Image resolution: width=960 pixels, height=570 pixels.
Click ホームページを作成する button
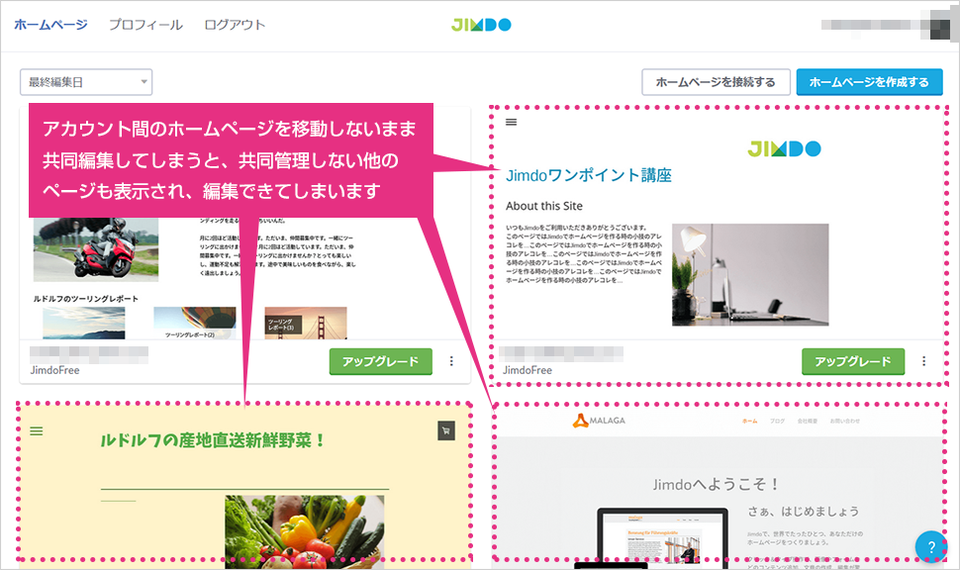(x=869, y=82)
